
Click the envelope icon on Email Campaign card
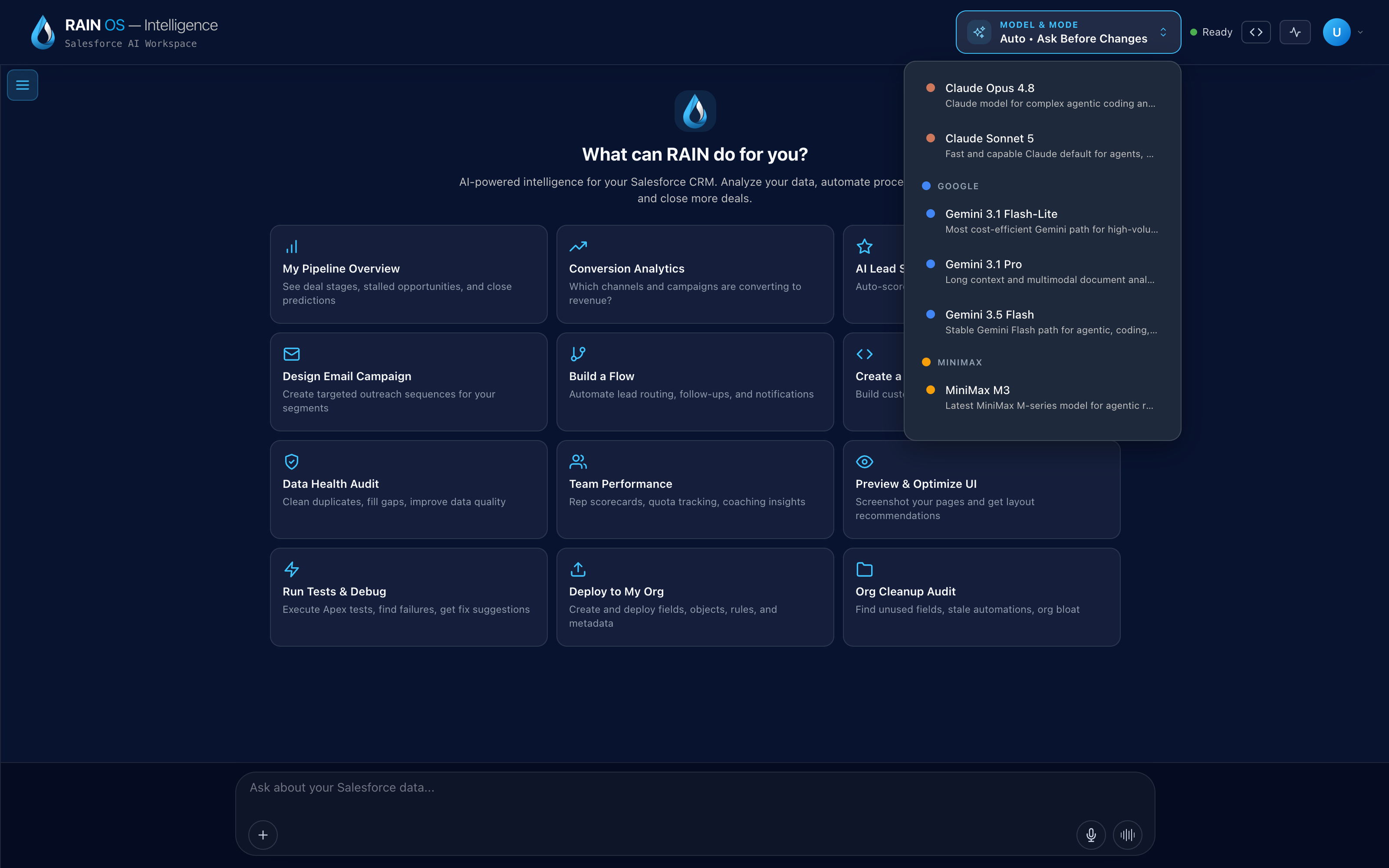(x=292, y=354)
